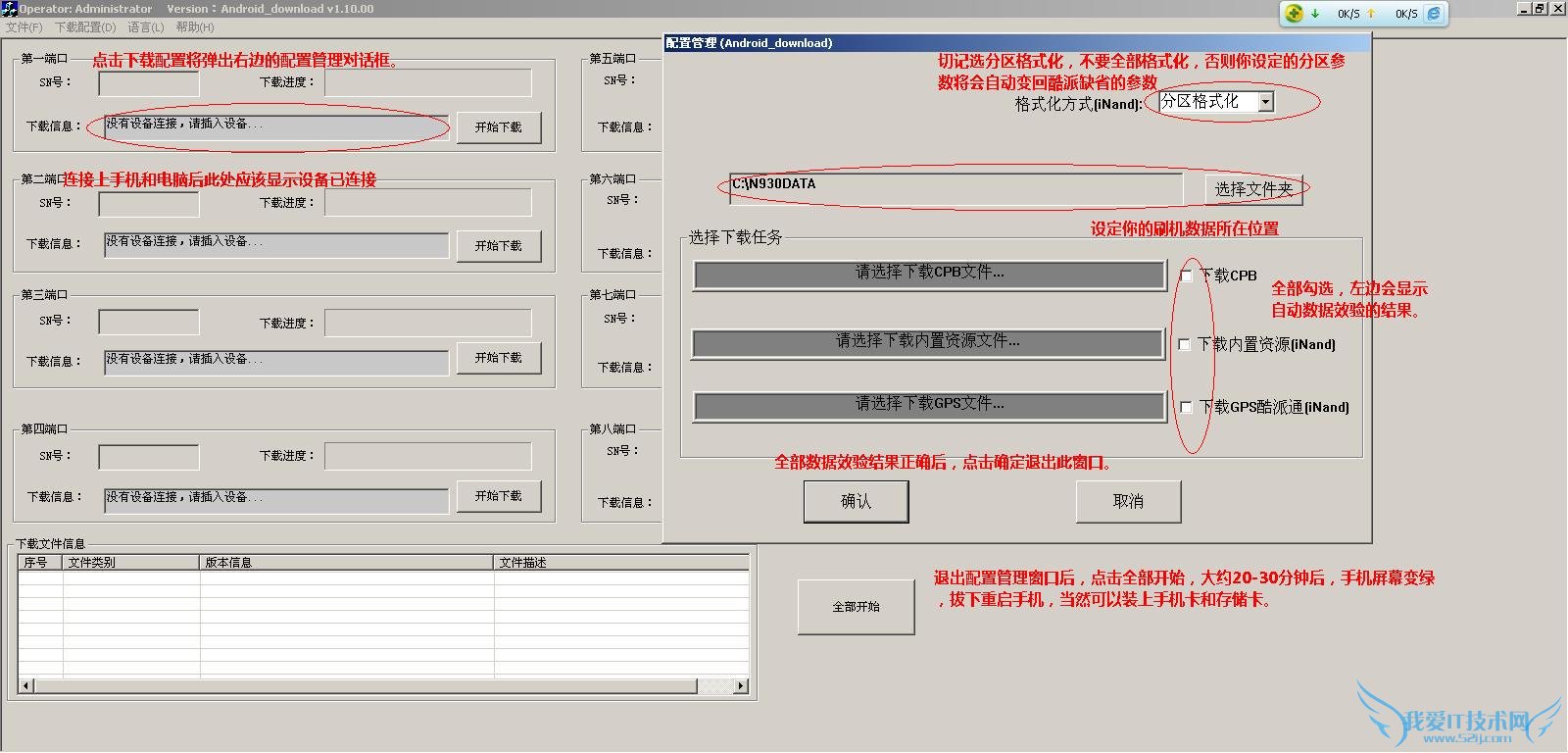
Task: Click the 下载进度 bar of 第三端口
Action: click(x=428, y=323)
